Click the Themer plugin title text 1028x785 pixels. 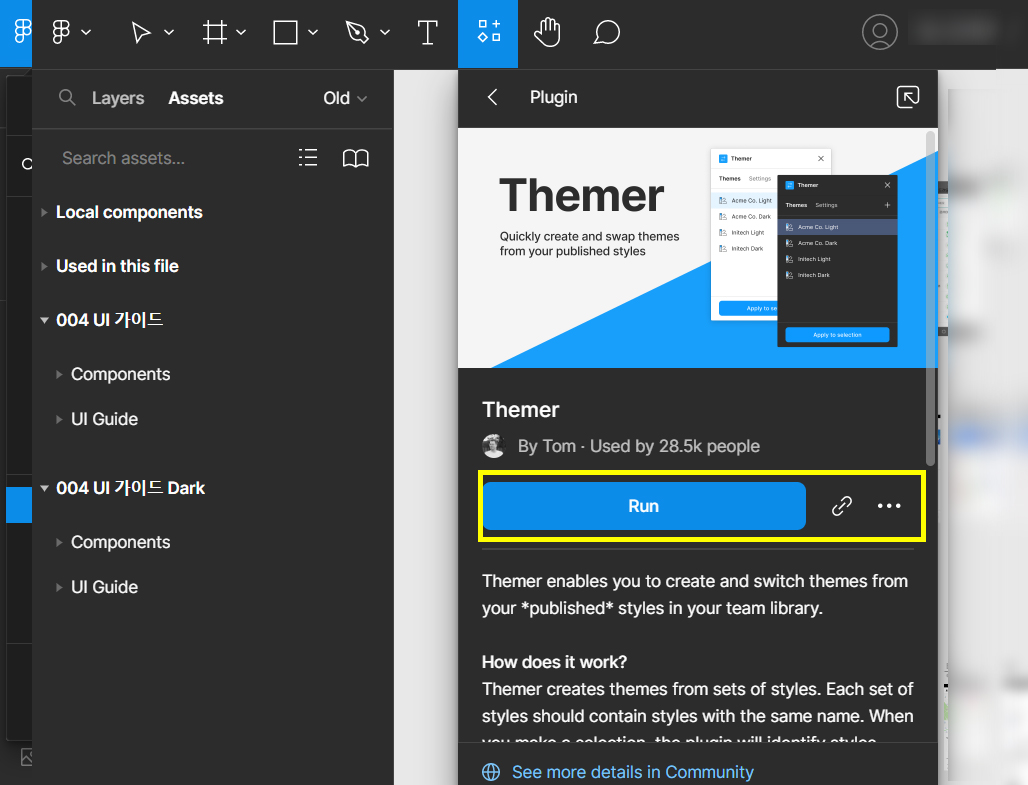[521, 410]
